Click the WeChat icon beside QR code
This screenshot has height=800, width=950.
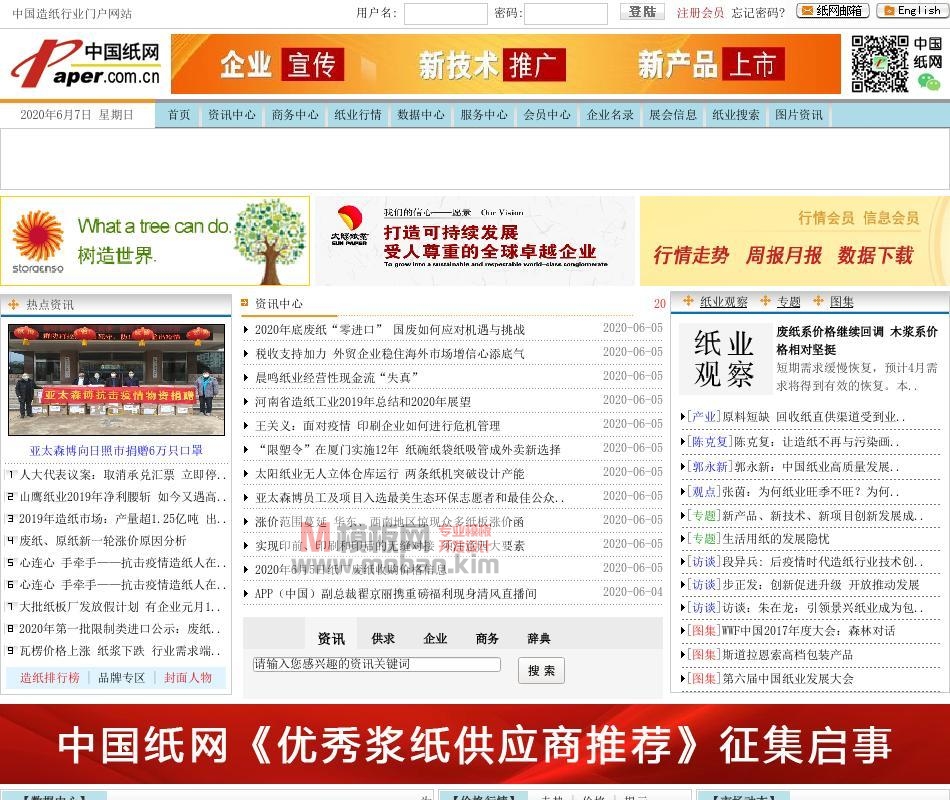928,82
